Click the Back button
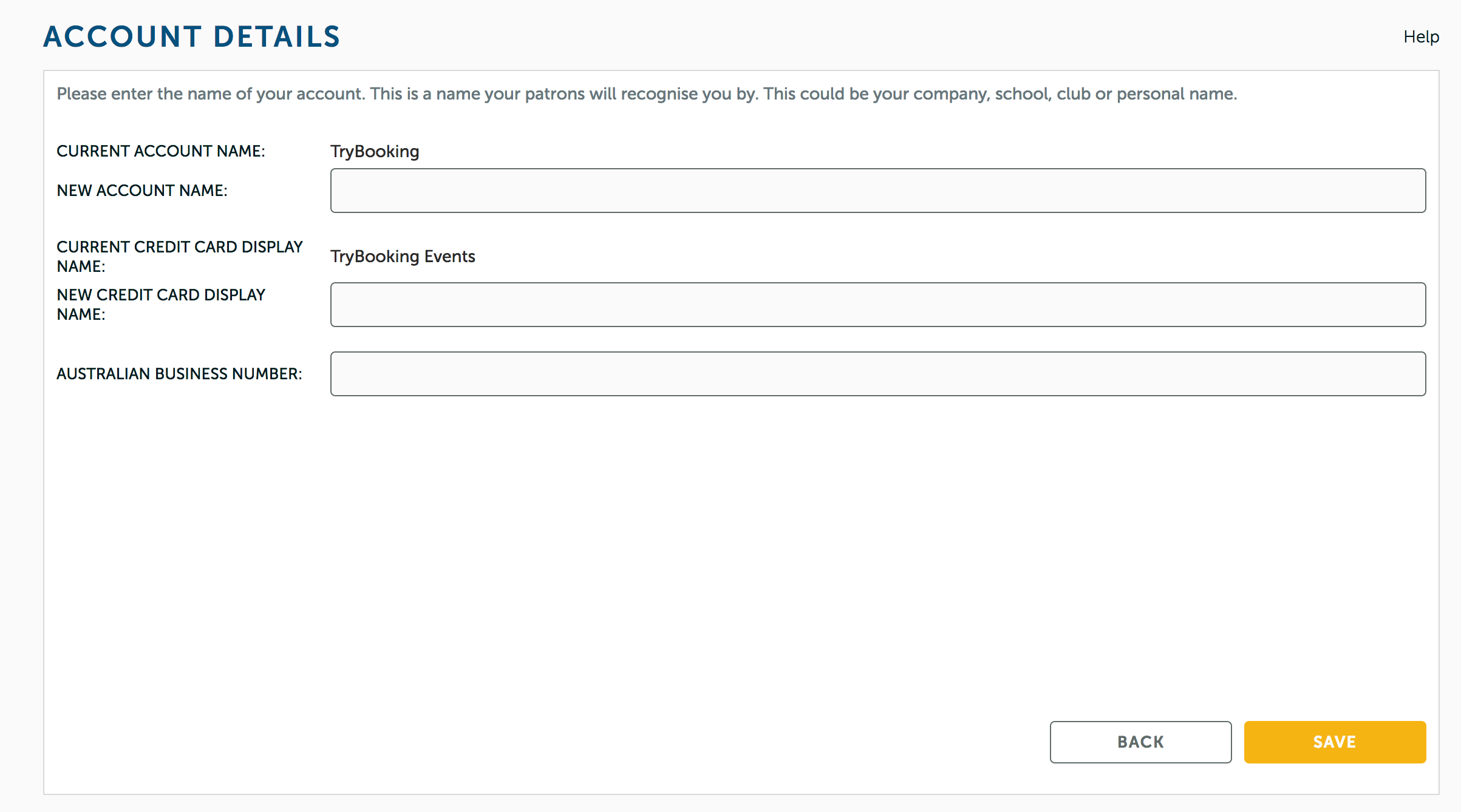Image resolution: width=1461 pixels, height=812 pixels. (1140, 742)
